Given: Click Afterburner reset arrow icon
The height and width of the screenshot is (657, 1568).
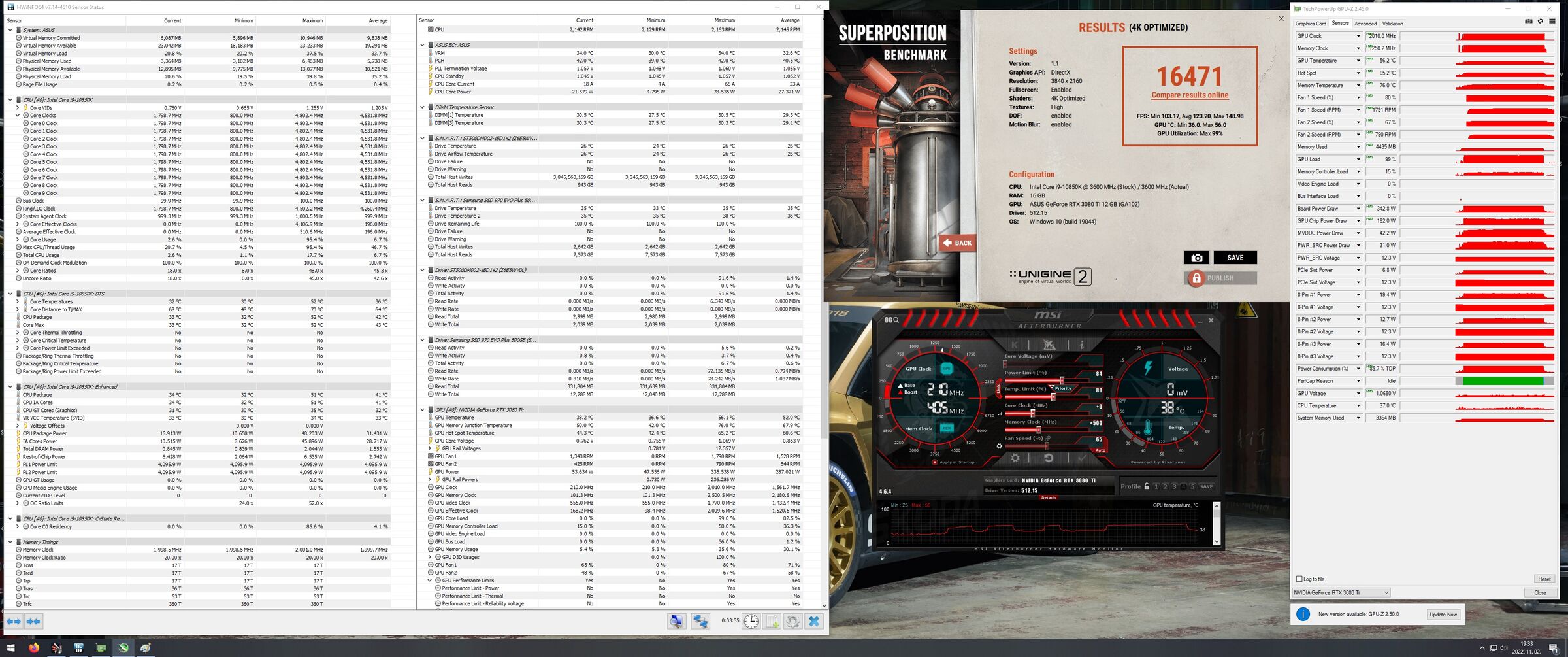Looking at the screenshot, I should [1049, 458].
